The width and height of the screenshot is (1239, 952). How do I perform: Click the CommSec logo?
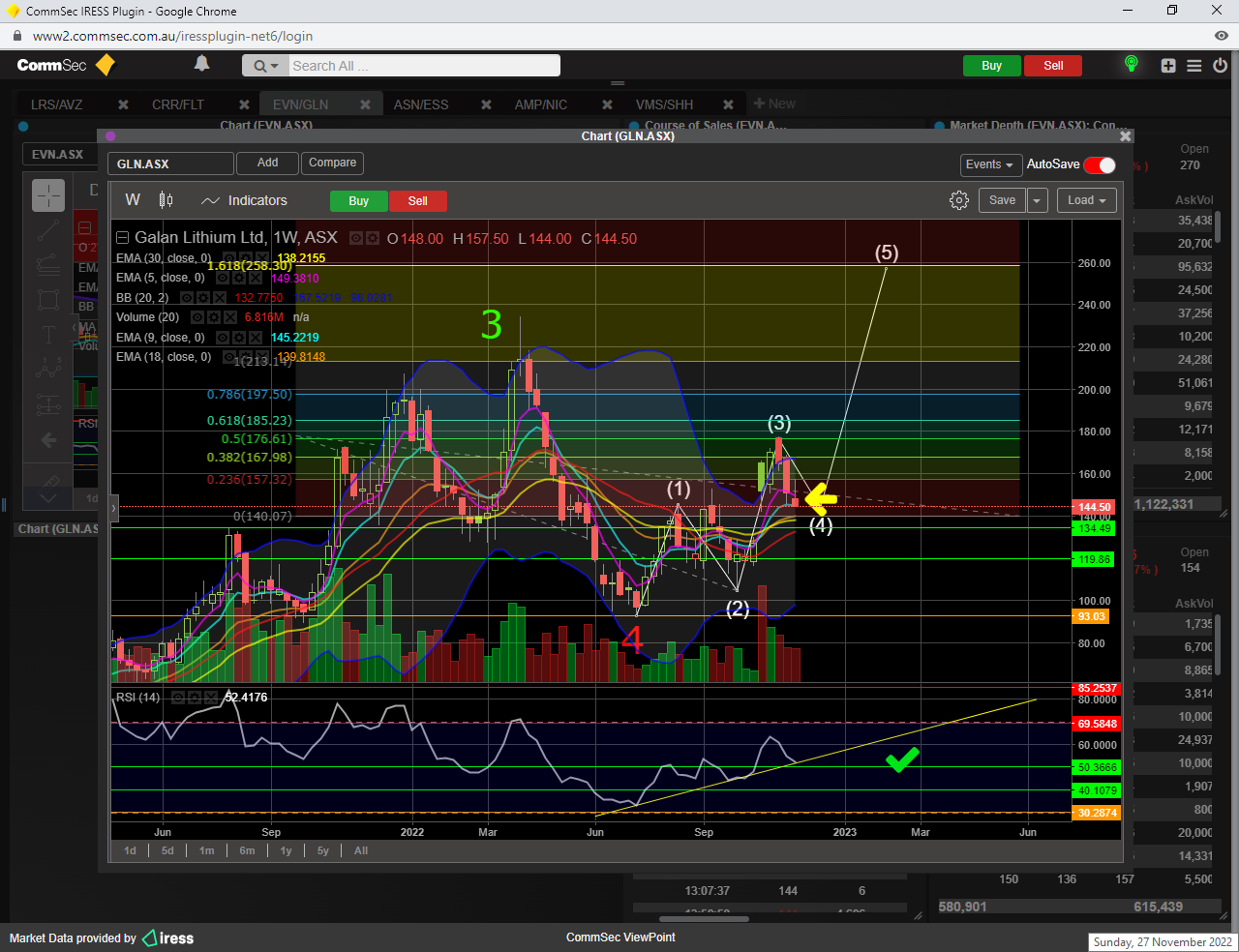pyautogui.click(x=66, y=65)
